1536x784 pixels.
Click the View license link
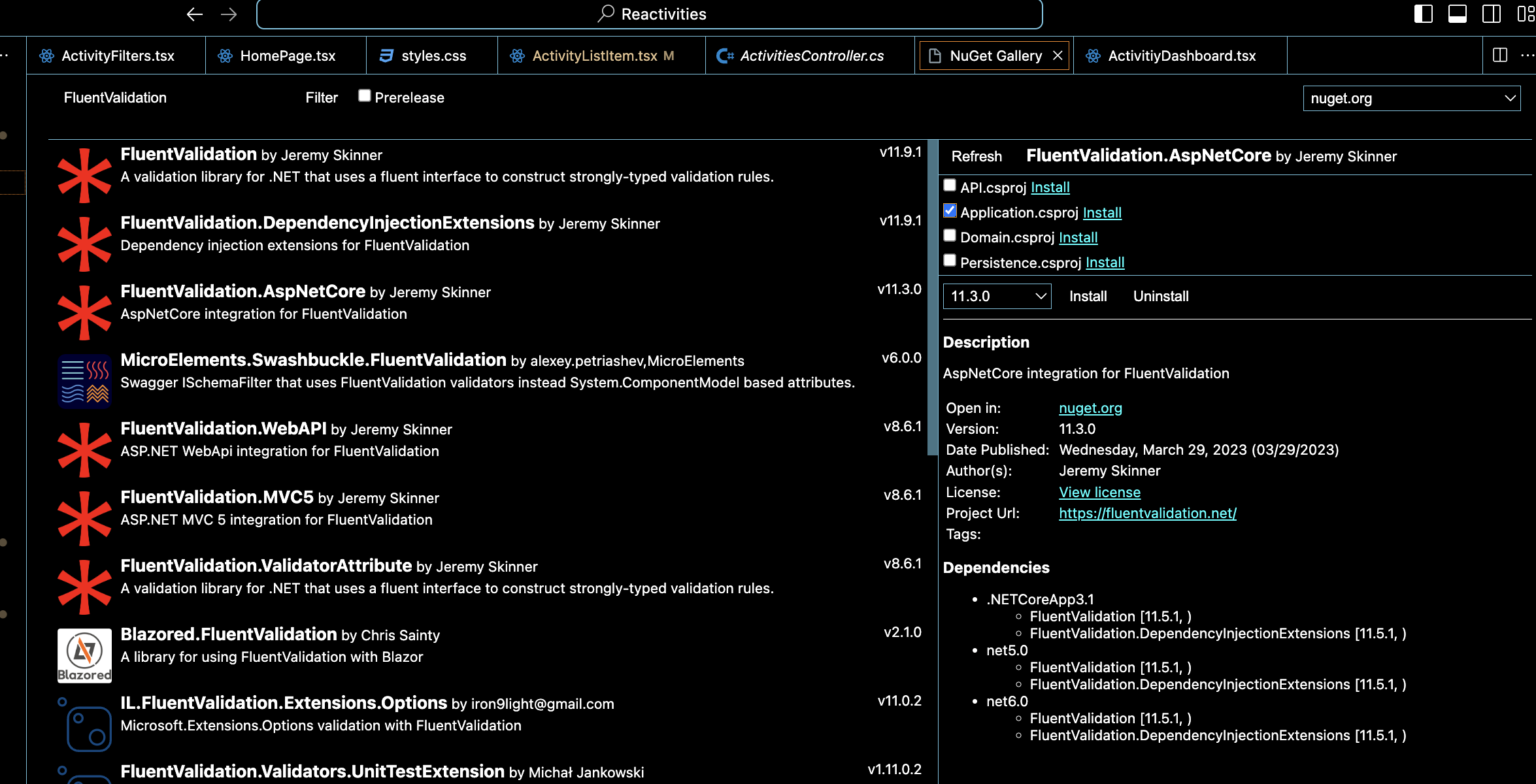(1099, 492)
